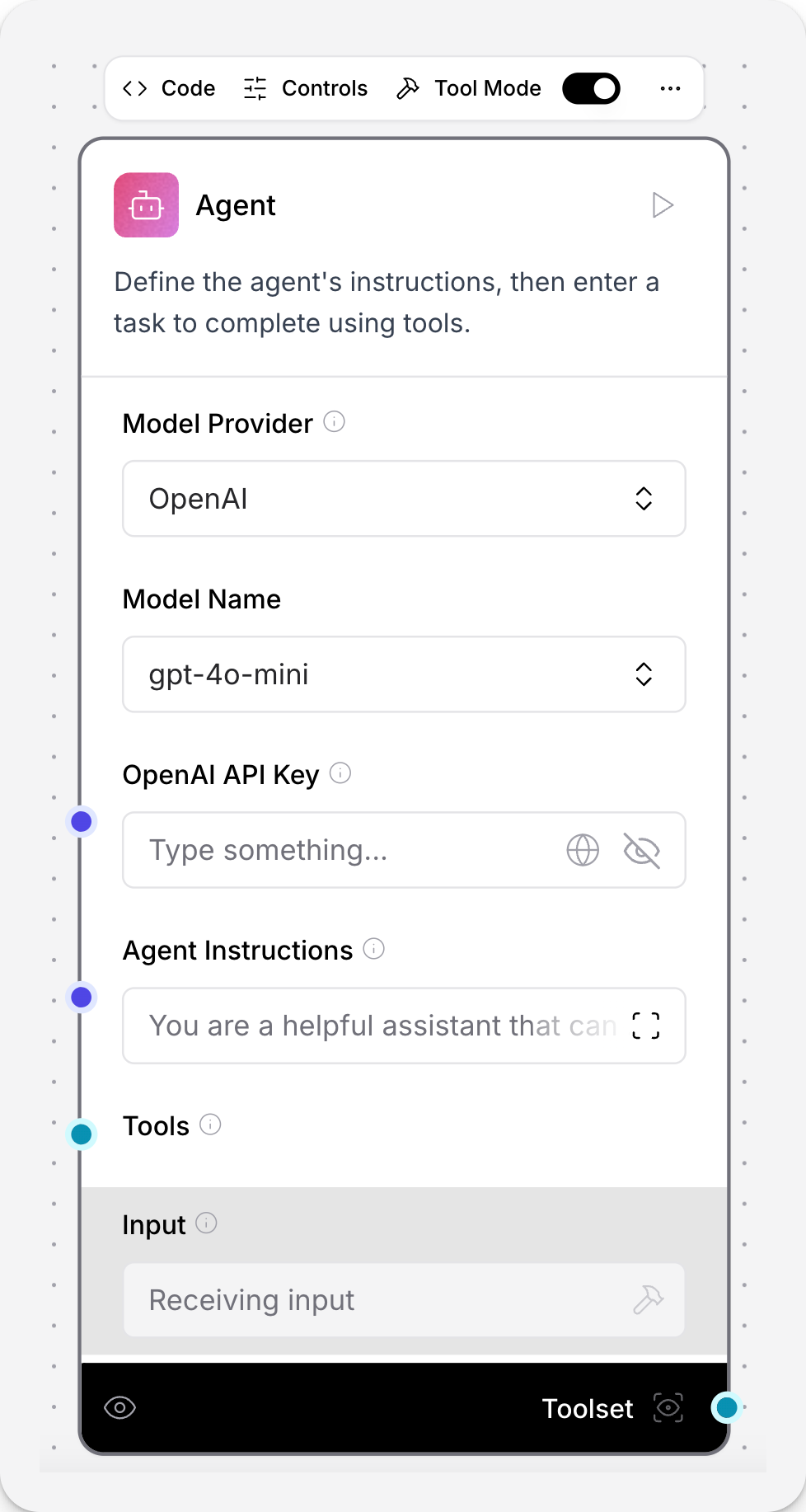Click the Tools input connection handle

(82, 1134)
